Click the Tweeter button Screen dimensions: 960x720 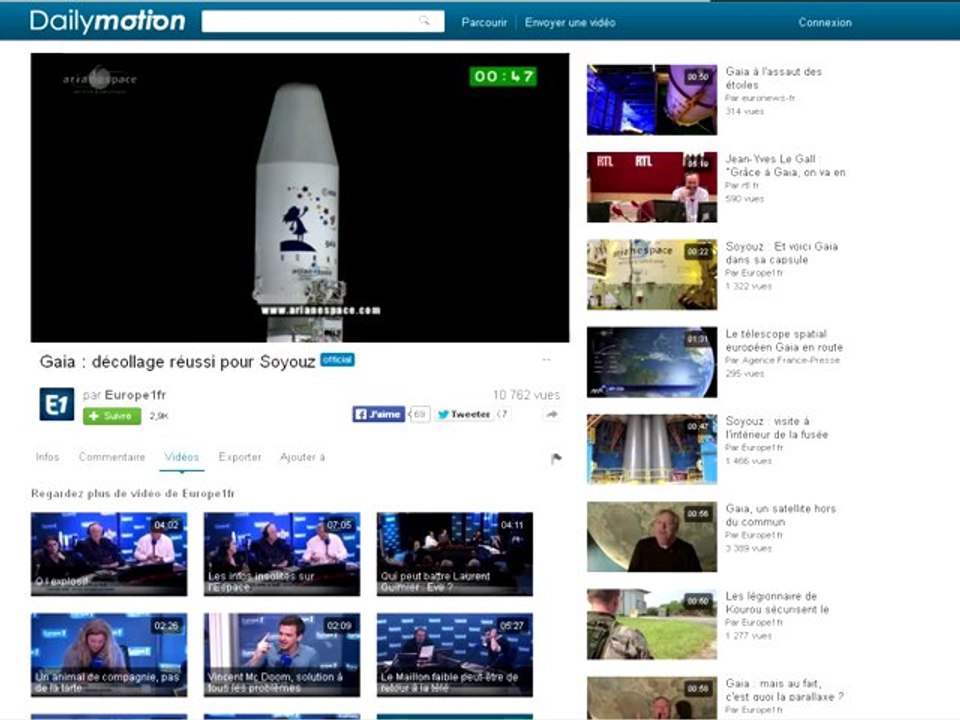pos(464,414)
